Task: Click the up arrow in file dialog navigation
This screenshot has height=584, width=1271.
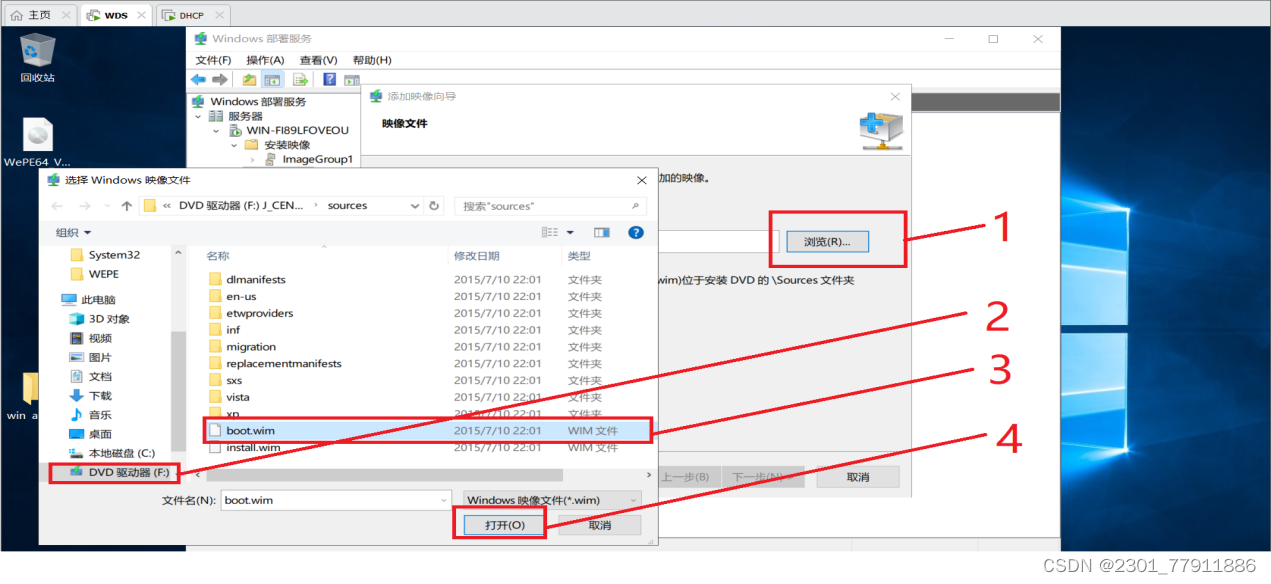Action: click(x=126, y=206)
